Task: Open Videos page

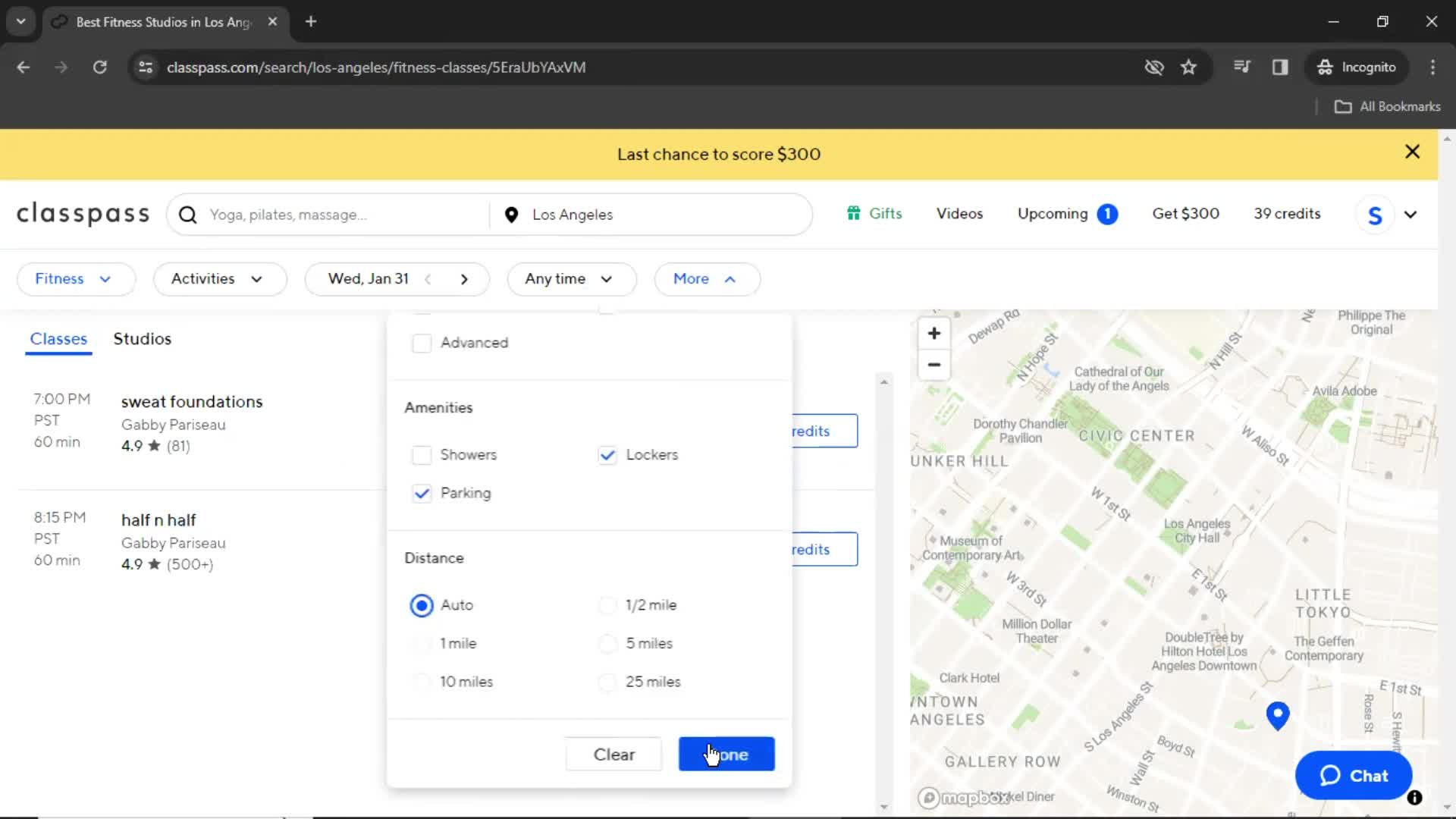Action: (959, 214)
